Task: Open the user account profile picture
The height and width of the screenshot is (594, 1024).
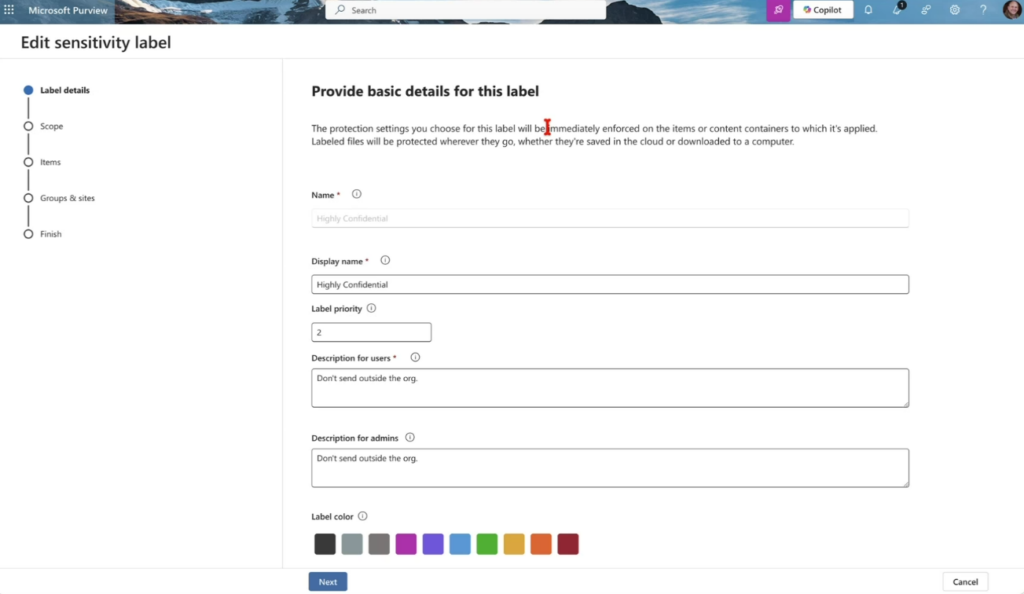Action: coord(1011,10)
